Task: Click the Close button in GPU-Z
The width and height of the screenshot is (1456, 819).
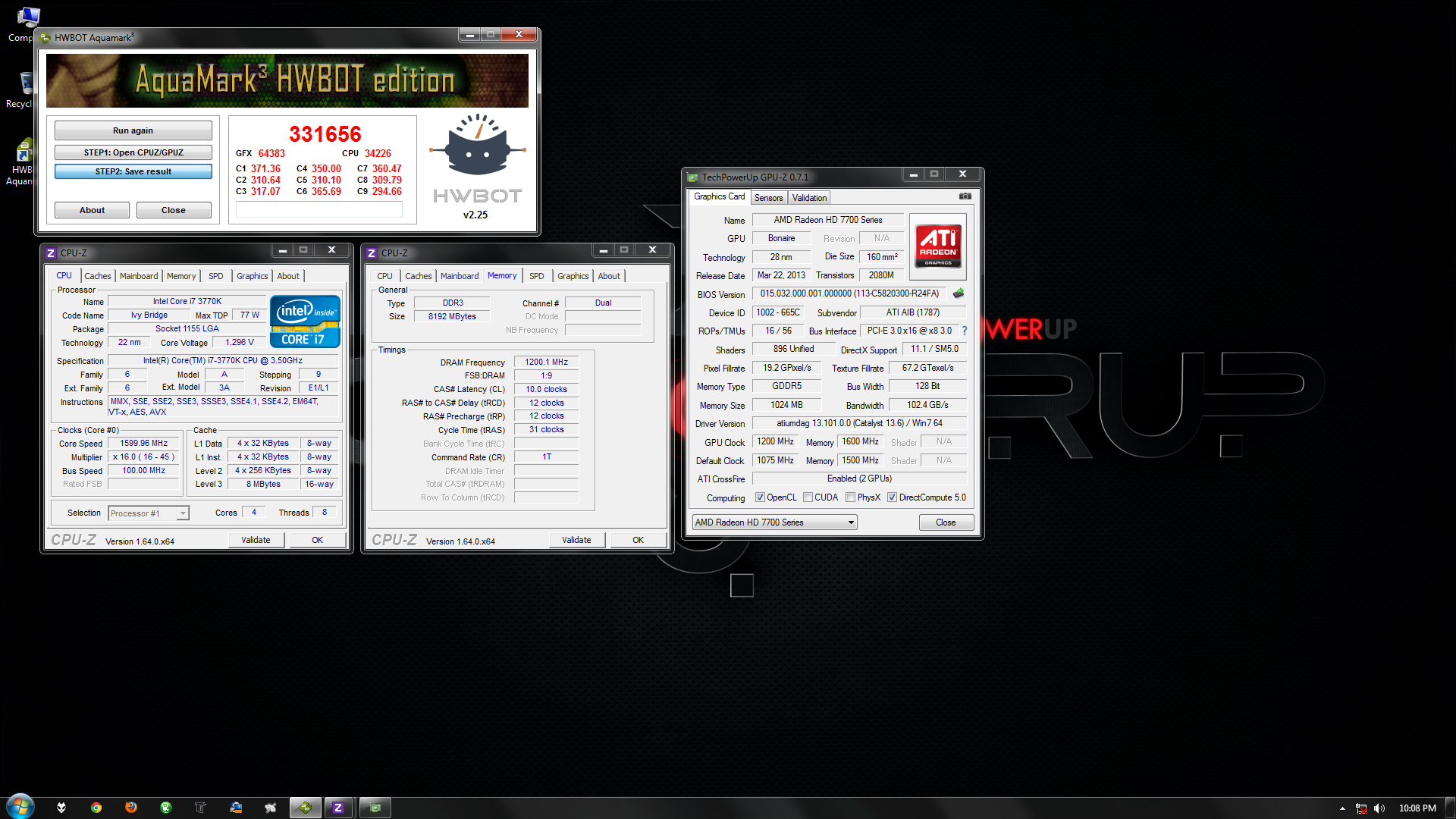Action: (946, 522)
